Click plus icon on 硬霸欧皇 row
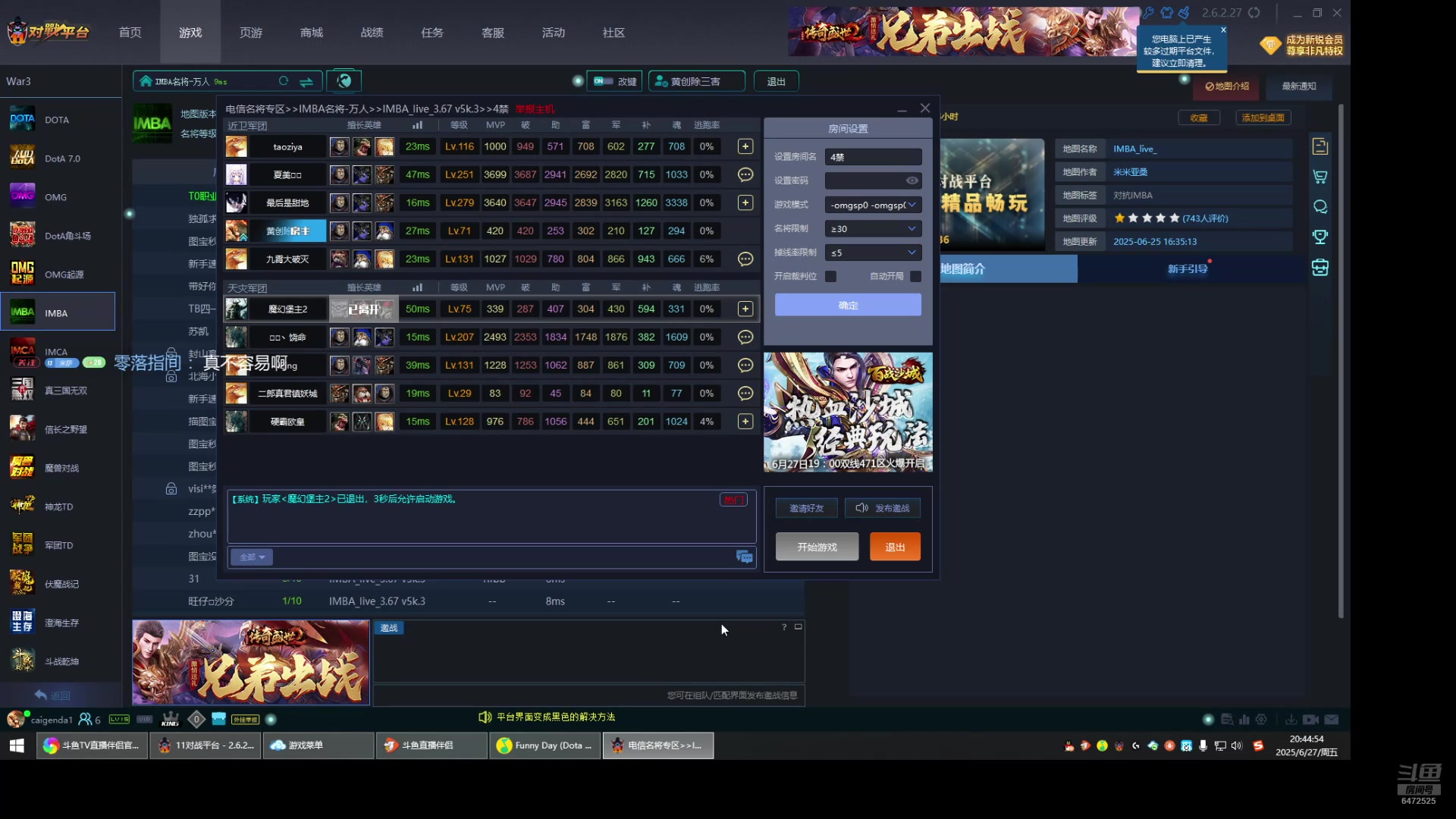1456x819 pixels. coord(745,421)
